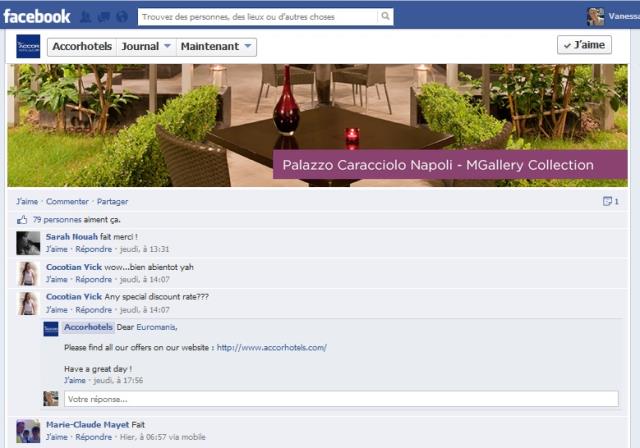The height and width of the screenshot is (448, 640).
Task: Reply to Marie-Claude Mayet's comment
Action: pos(93,437)
